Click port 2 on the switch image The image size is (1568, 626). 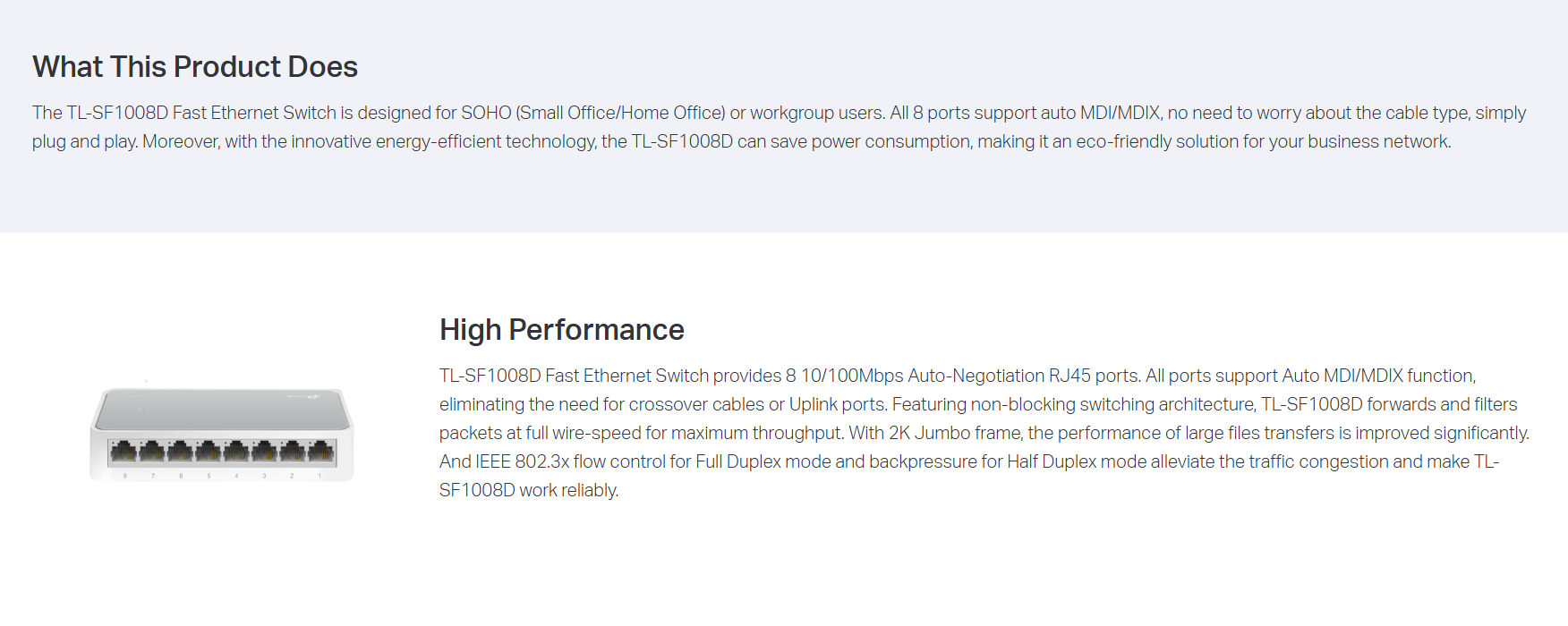[x=292, y=453]
